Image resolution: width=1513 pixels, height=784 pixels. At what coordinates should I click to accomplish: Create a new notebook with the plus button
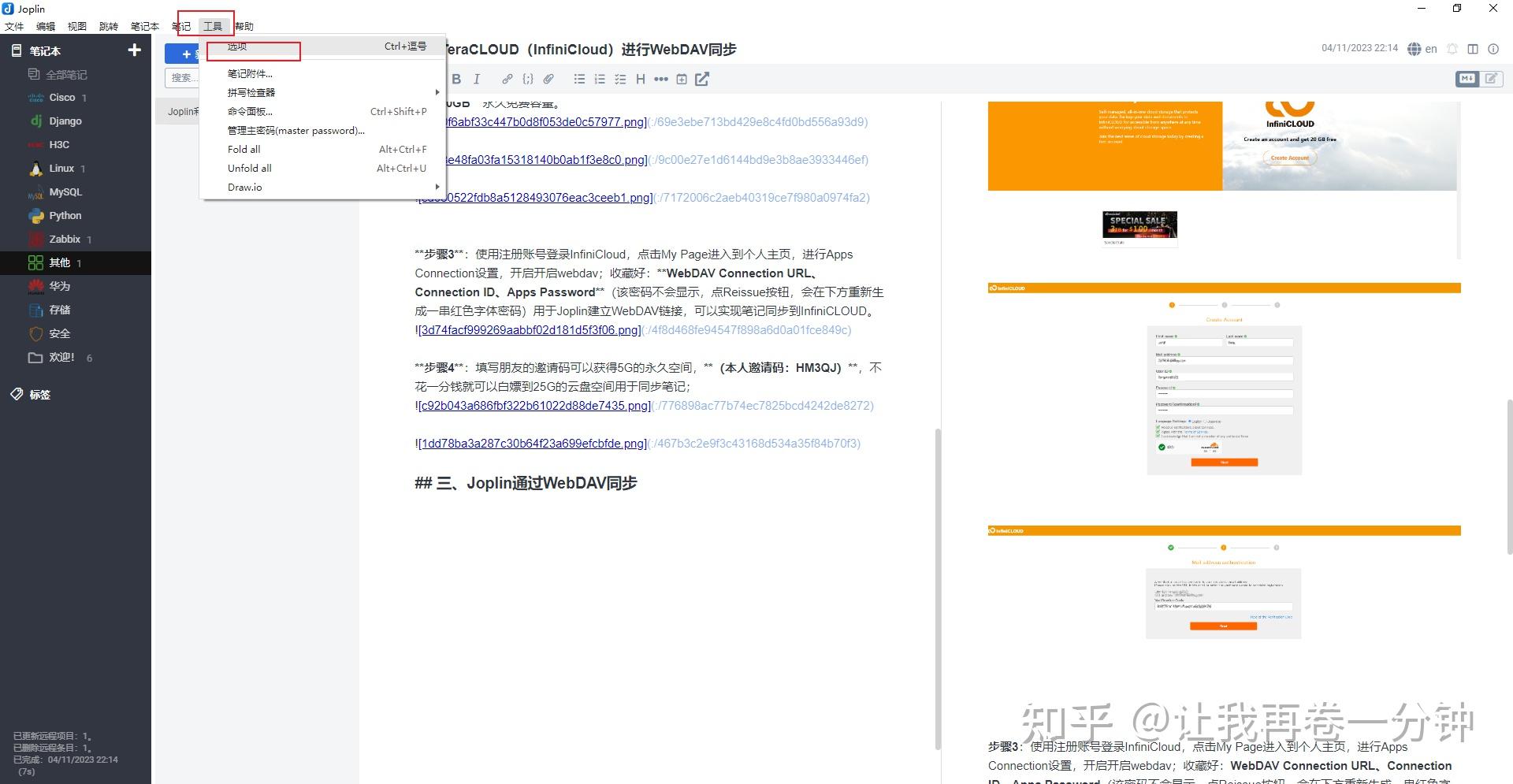click(134, 50)
